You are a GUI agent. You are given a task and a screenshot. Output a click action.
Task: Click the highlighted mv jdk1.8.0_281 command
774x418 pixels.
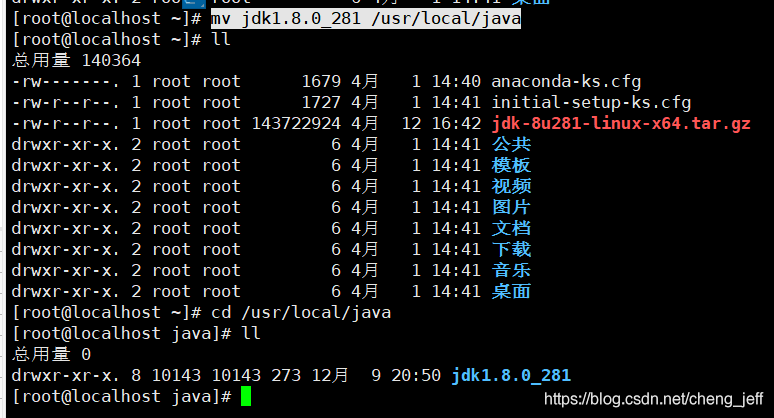pyautogui.click(x=366, y=19)
